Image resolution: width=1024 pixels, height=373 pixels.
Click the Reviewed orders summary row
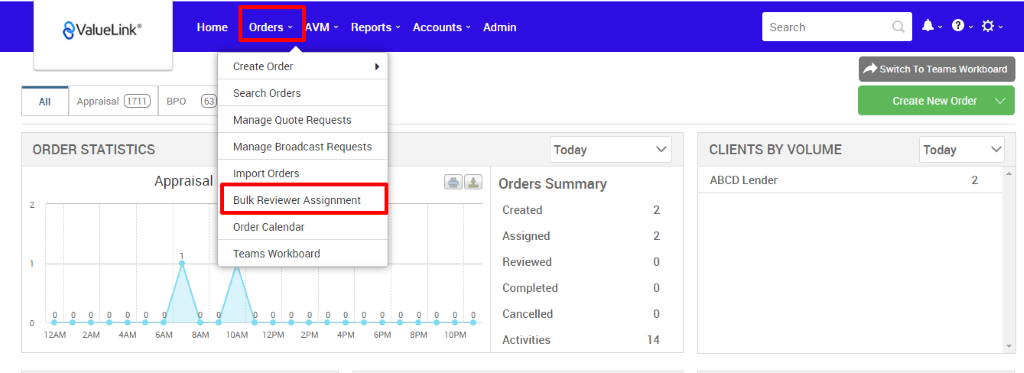pyautogui.click(x=581, y=262)
